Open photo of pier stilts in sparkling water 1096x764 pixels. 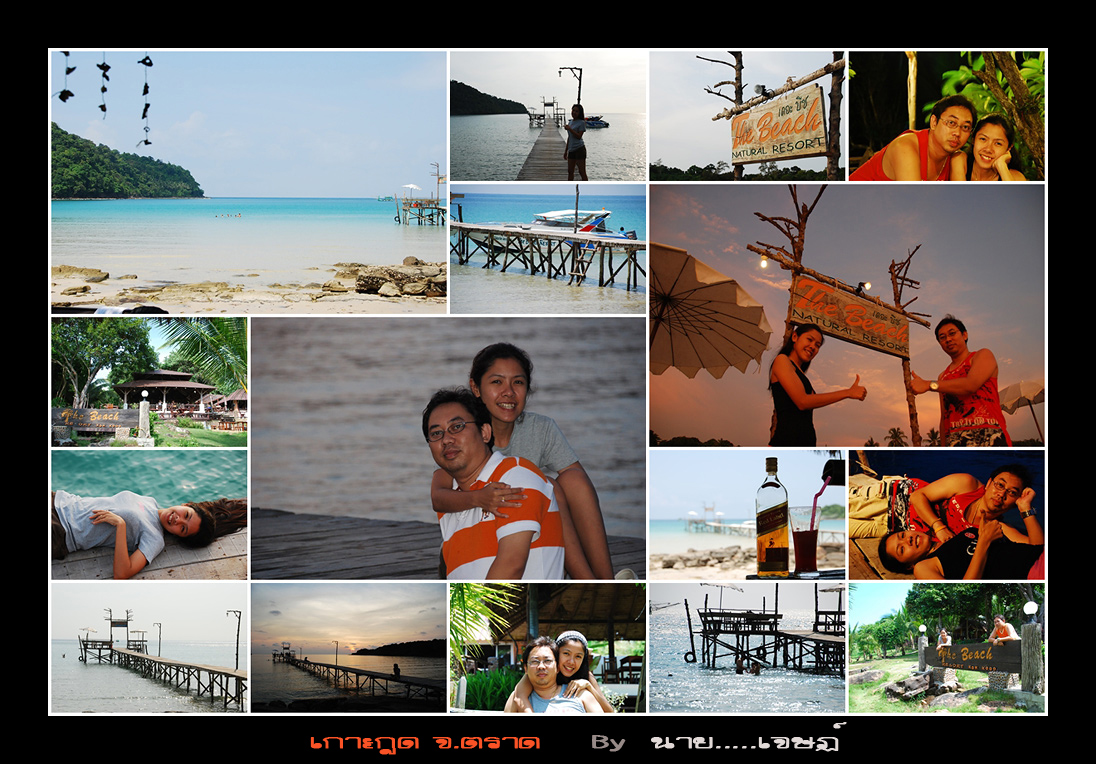click(747, 648)
